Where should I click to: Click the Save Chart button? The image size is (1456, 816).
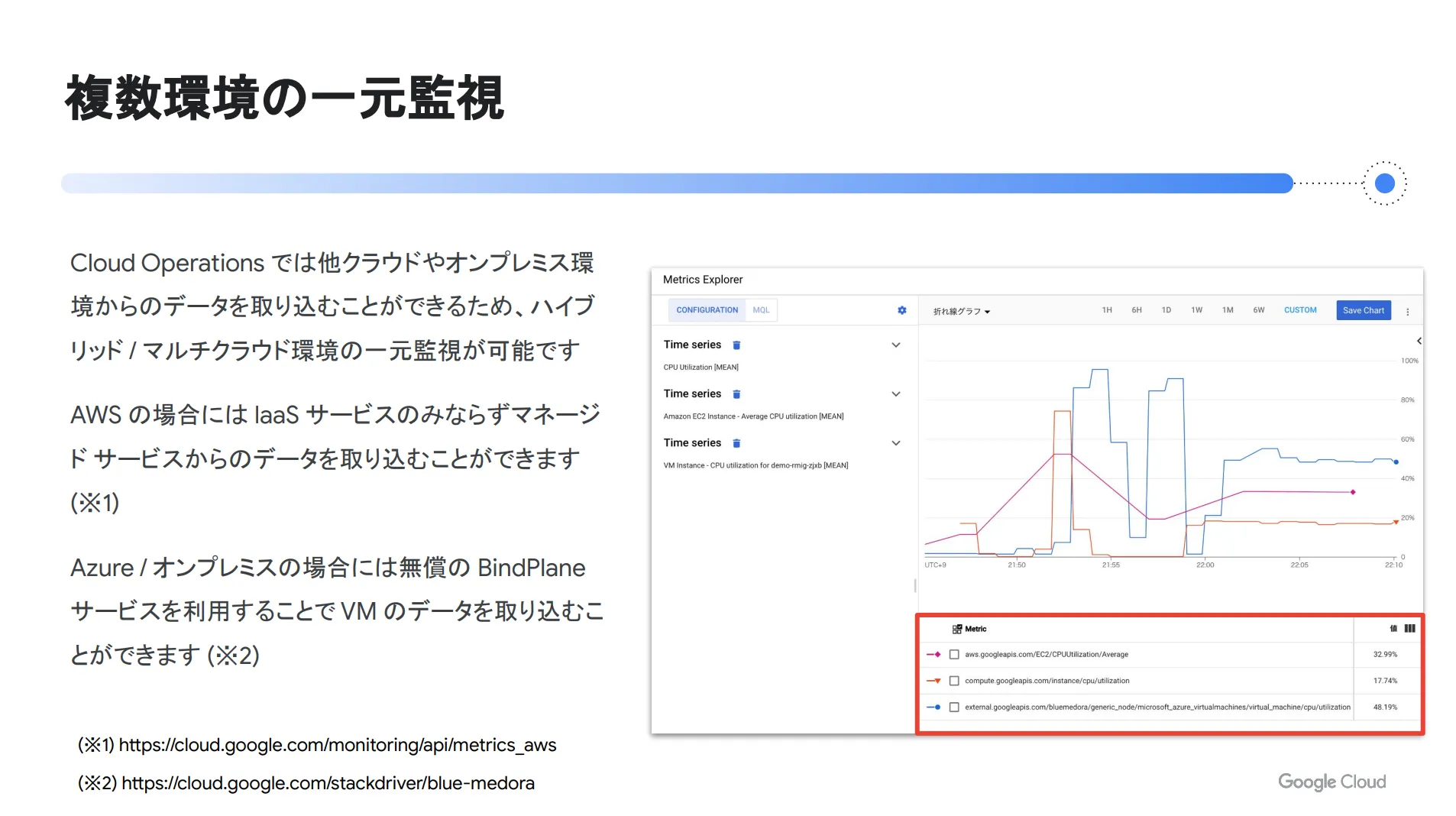click(x=1363, y=310)
